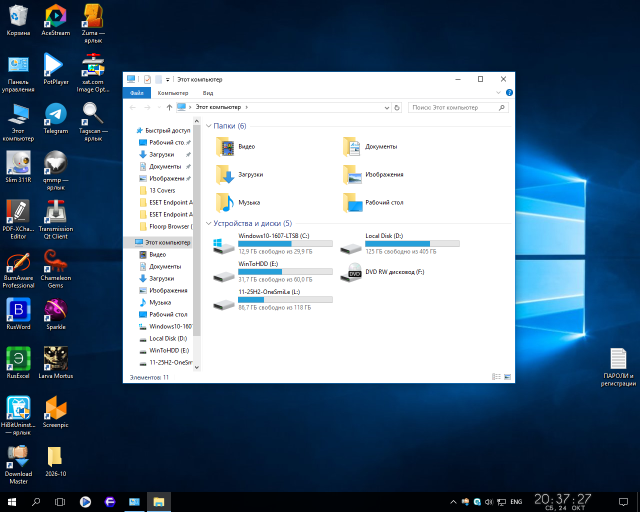Viewport: 640px width, 512px height.
Task: Select the Screenpic desktop shortcut
Action: click(x=56, y=412)
